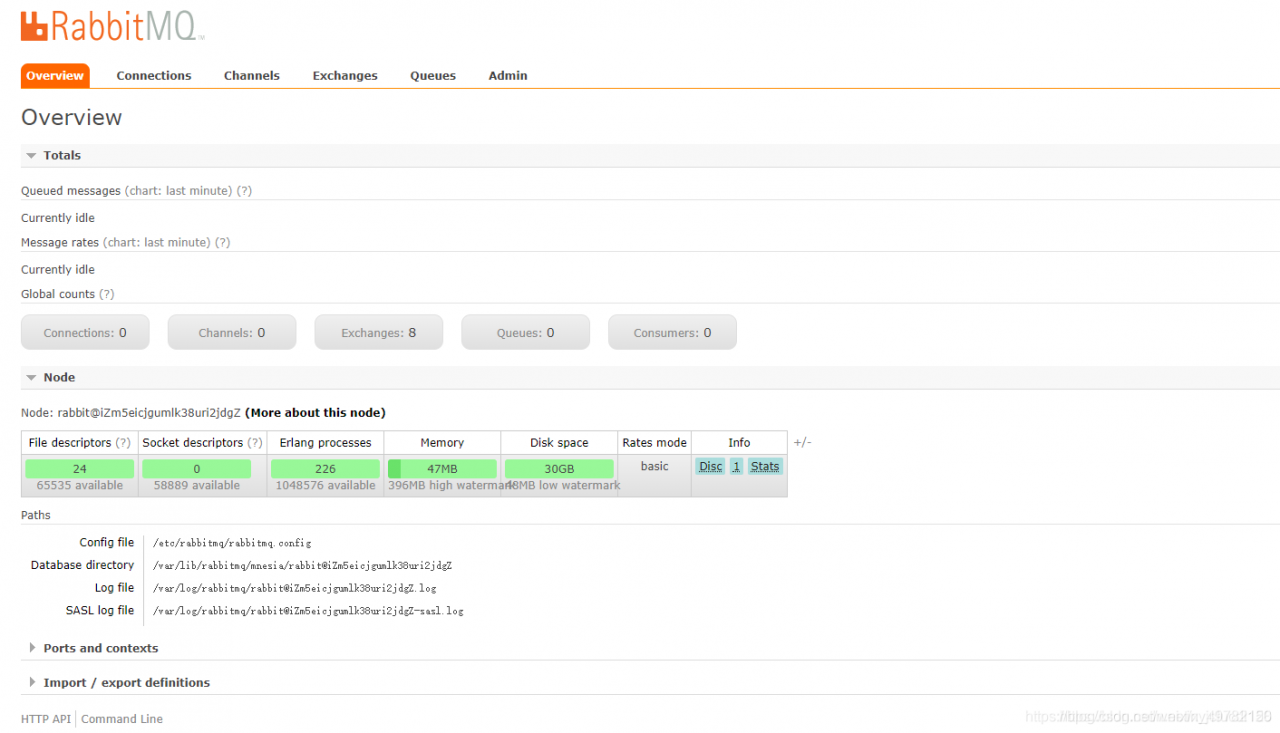The image size is (1280, 733).
Task: Click the +/- column toggle
Action: pyautogui.click(x=802, y=443)
